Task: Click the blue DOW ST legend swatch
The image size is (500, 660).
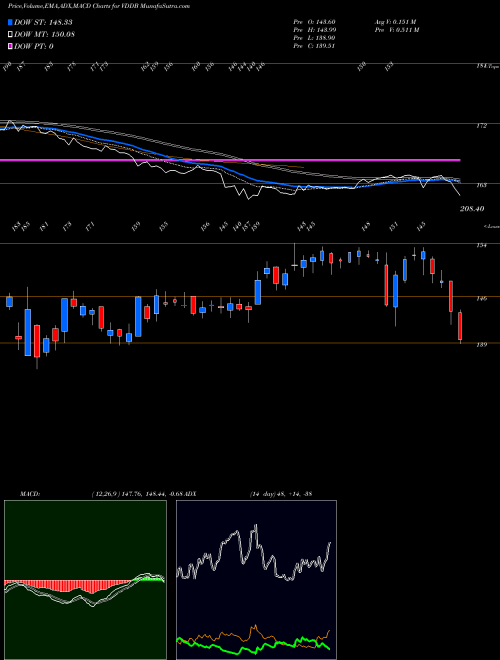Action: tap(10, 22)
